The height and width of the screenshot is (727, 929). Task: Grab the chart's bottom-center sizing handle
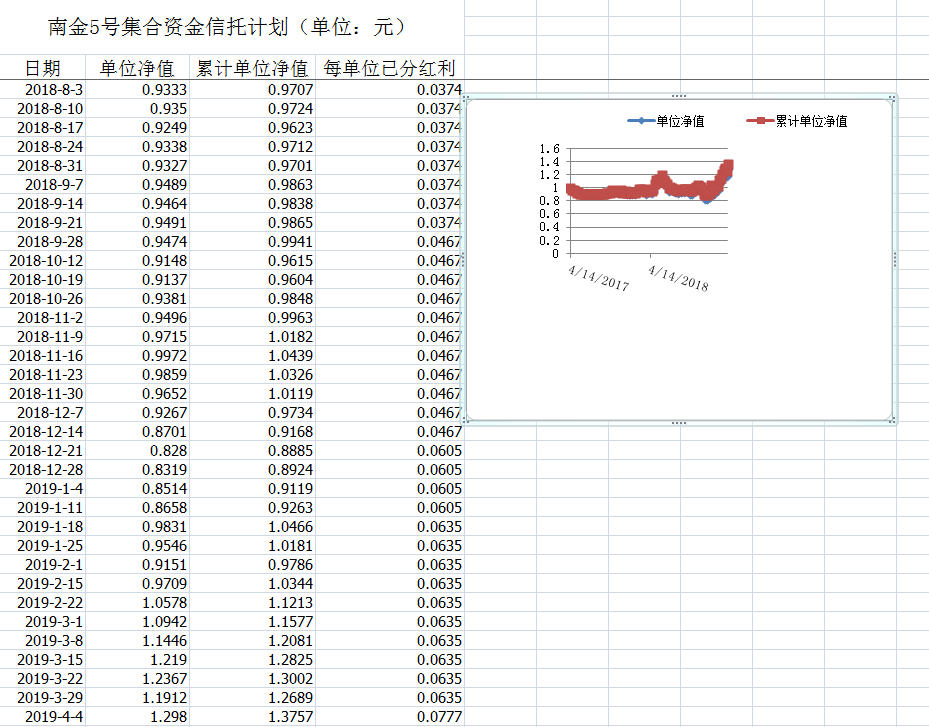(x=679, y=423)
